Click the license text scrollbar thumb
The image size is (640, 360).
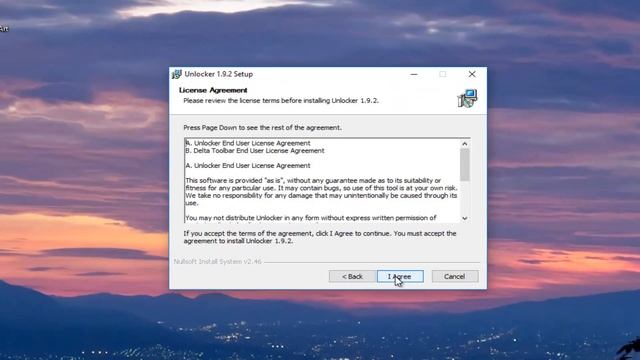click(464, 164)
